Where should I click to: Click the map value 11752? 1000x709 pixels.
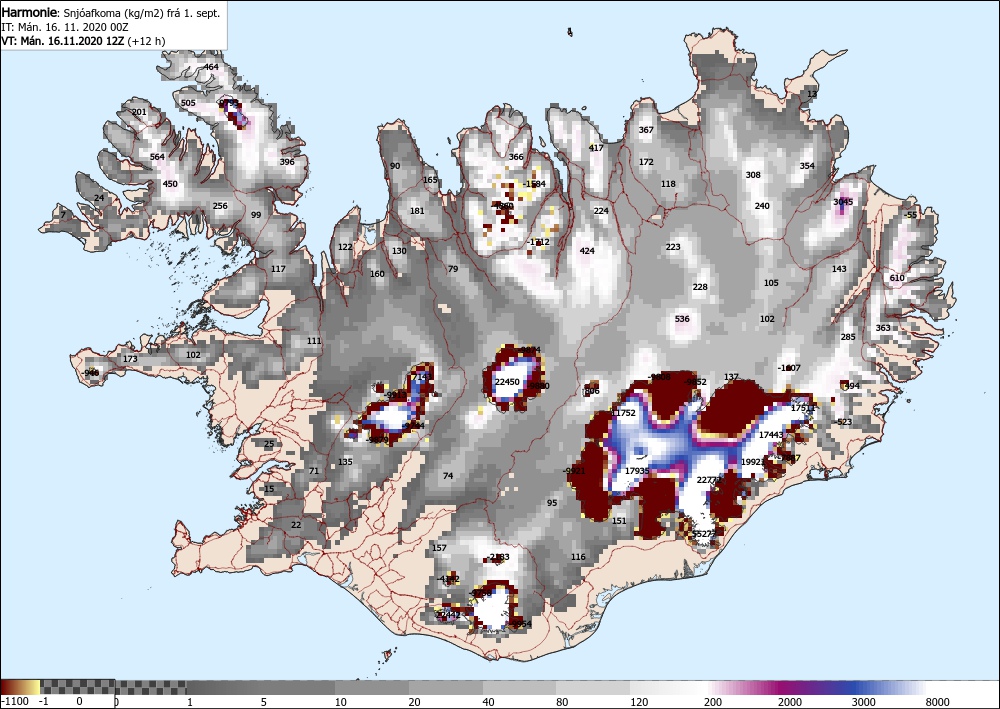click(623, 413)
